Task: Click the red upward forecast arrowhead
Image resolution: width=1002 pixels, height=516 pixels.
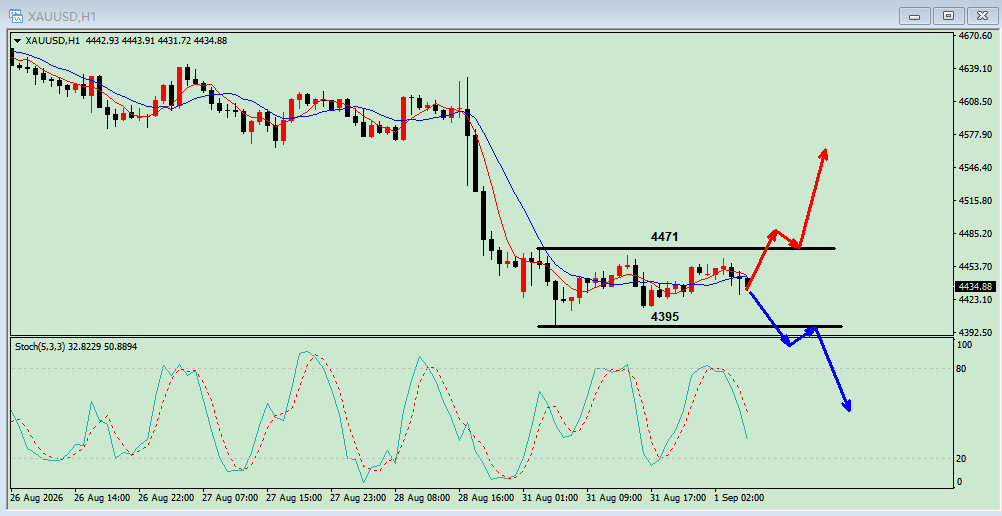Action: click(824, 153)
